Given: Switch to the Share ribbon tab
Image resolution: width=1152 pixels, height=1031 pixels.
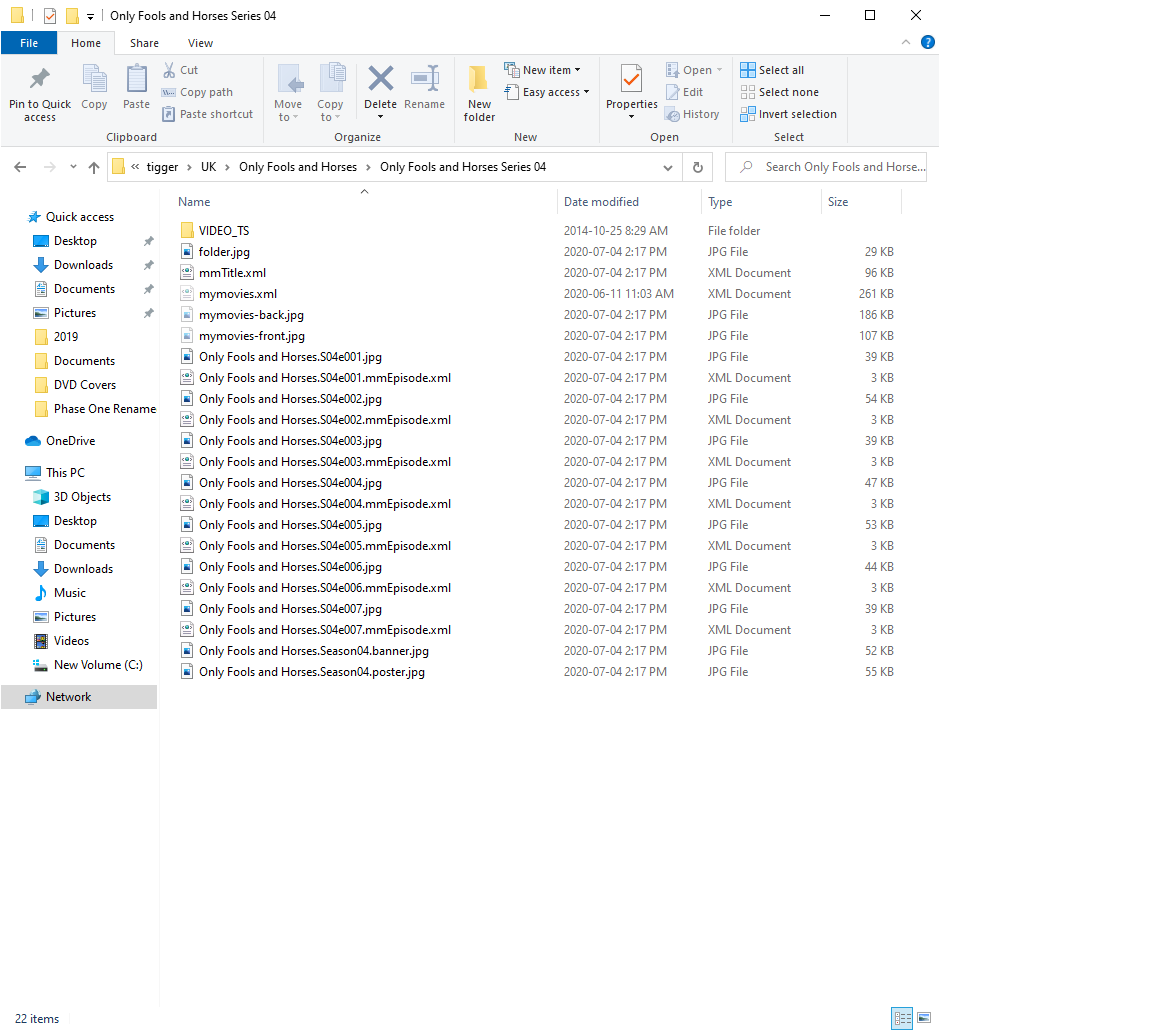Looking at the screenshot, I should point(144,43).
